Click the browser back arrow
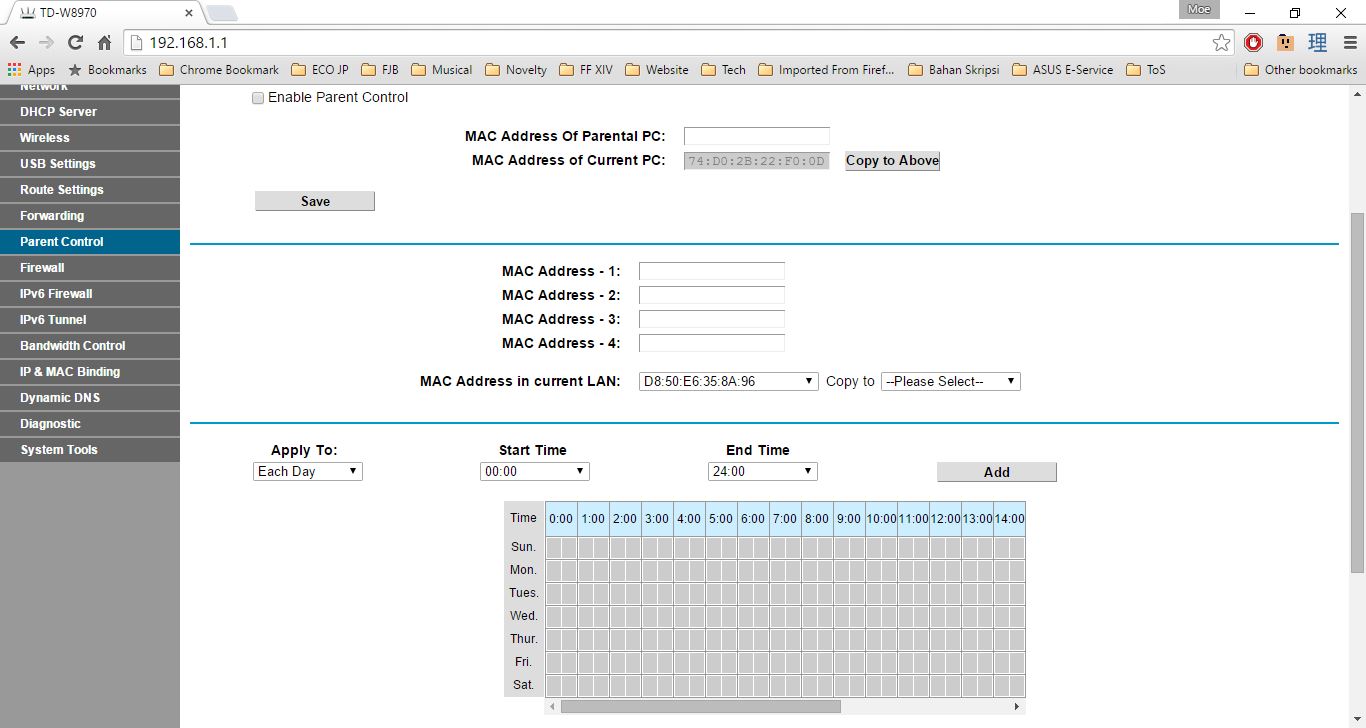 [17, 43]
